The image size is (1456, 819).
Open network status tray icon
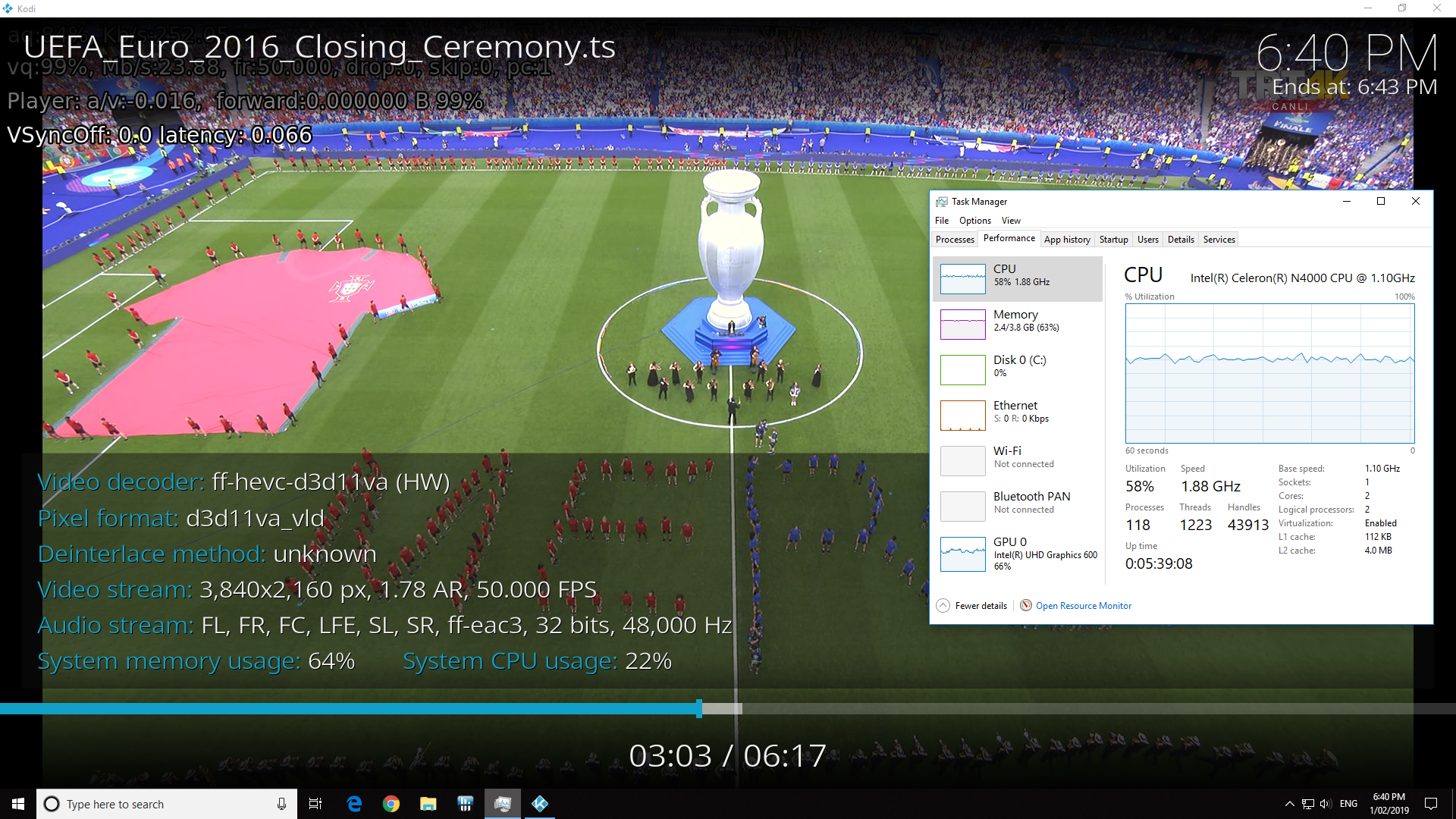(x=1308, y=804)
